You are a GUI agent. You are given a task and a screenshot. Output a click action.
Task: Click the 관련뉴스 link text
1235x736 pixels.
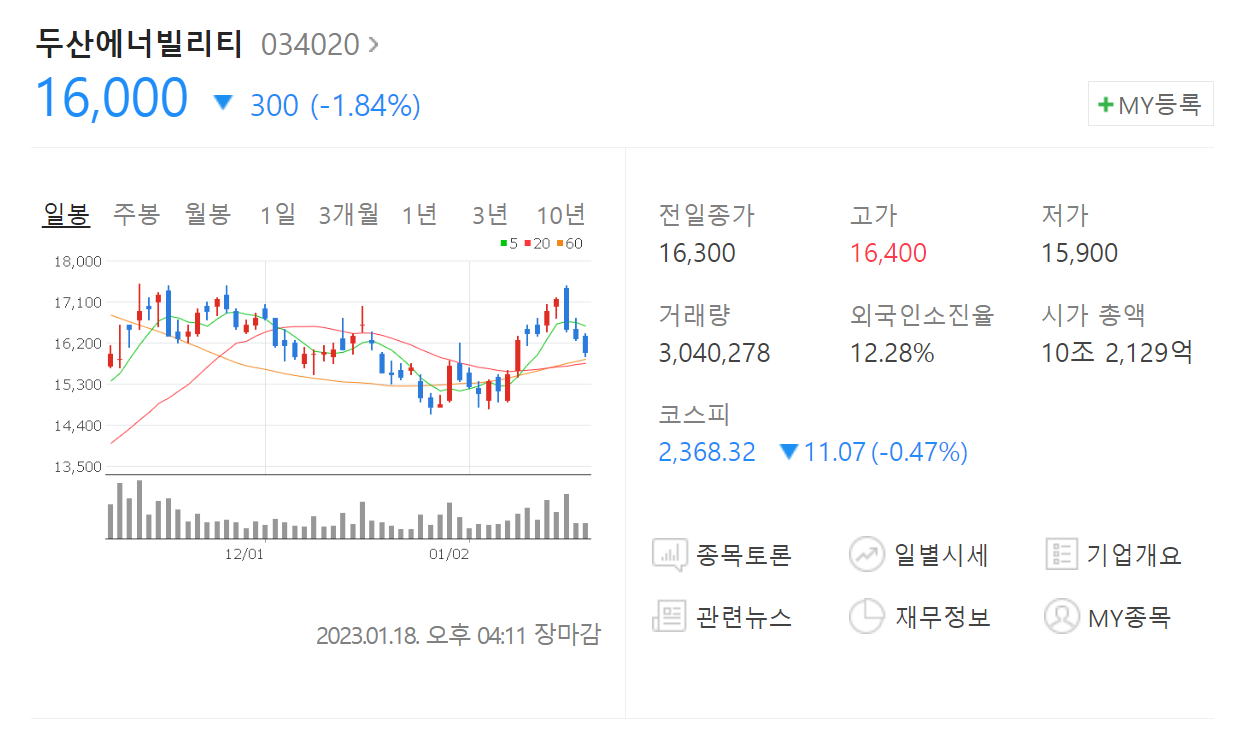click(x=743, y=617)
